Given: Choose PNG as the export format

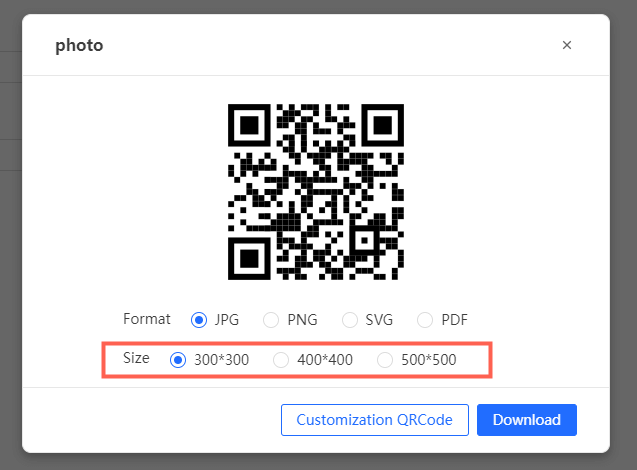Looking at the screenshot, I should pyautogui.click(x=271, y=320).
